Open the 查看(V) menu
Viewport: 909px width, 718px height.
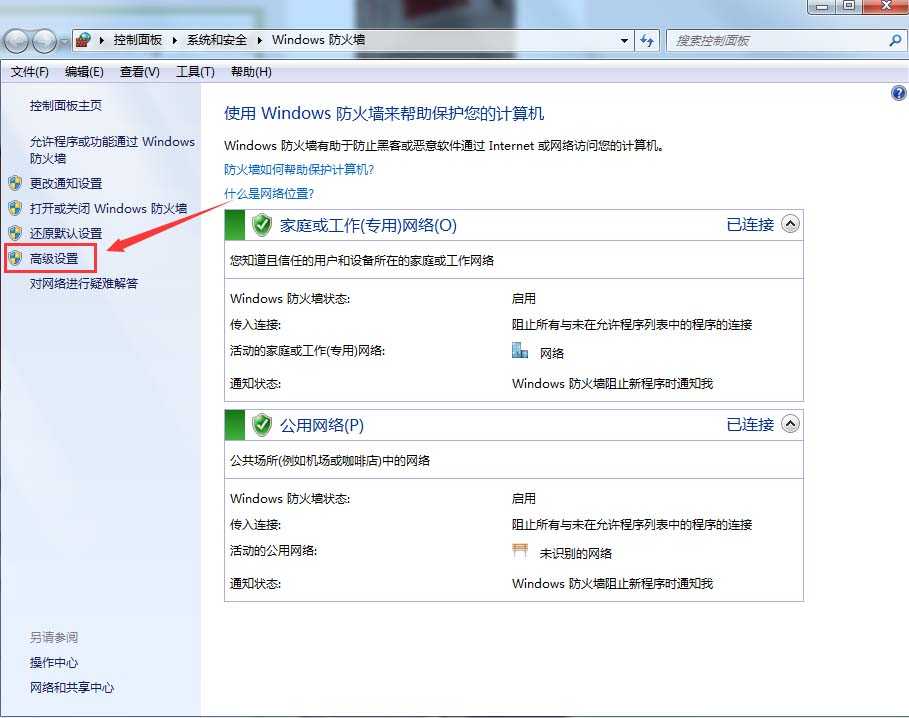click(x=139, y=71)
